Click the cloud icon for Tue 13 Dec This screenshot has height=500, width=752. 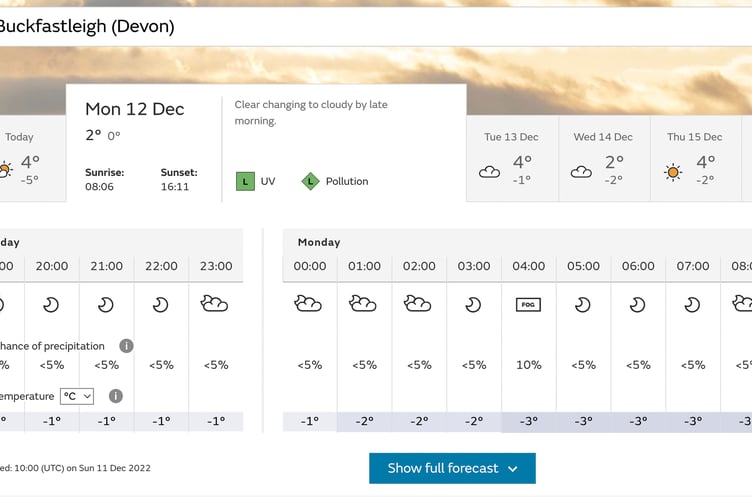click(x=489, y=172)
